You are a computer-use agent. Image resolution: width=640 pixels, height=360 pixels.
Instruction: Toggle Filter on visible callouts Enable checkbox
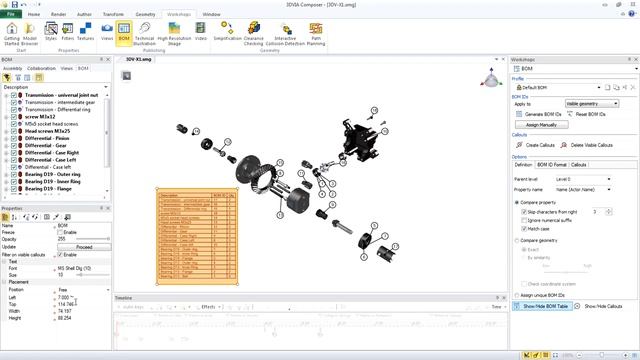click(60, 255)
